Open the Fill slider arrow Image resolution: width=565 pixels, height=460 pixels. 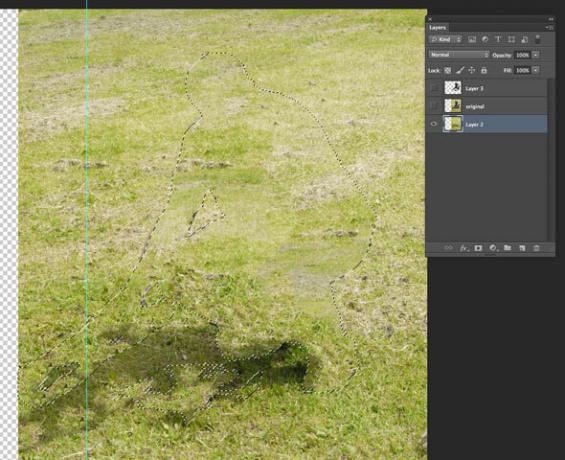tap(536, 70)
